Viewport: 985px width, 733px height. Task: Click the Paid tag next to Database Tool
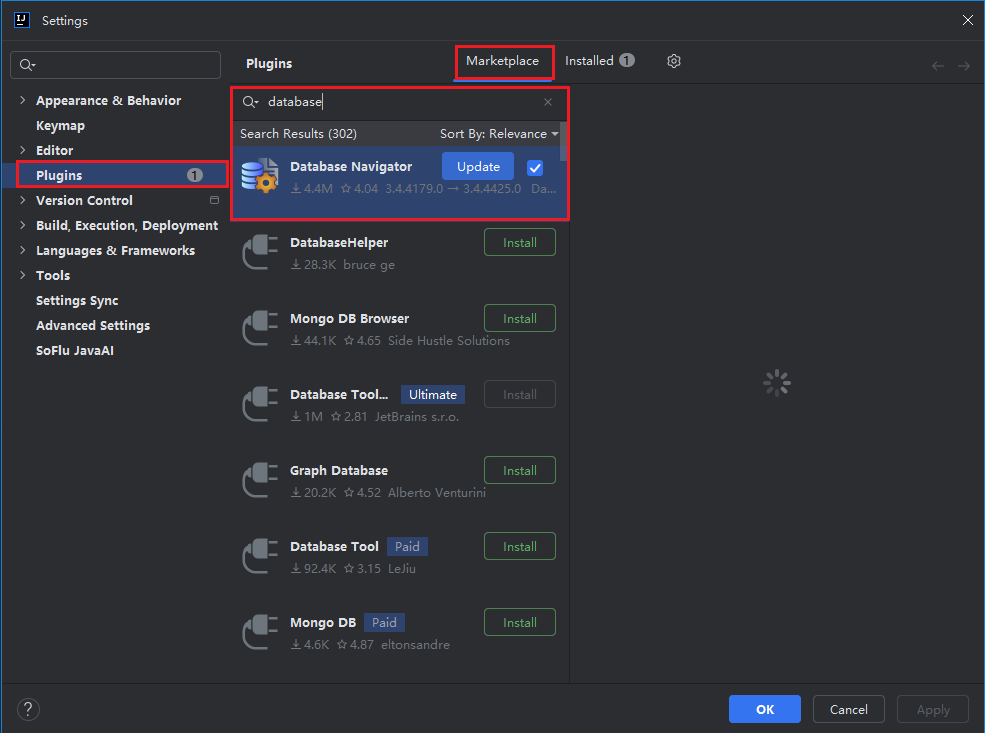click(x=407, y=546)
